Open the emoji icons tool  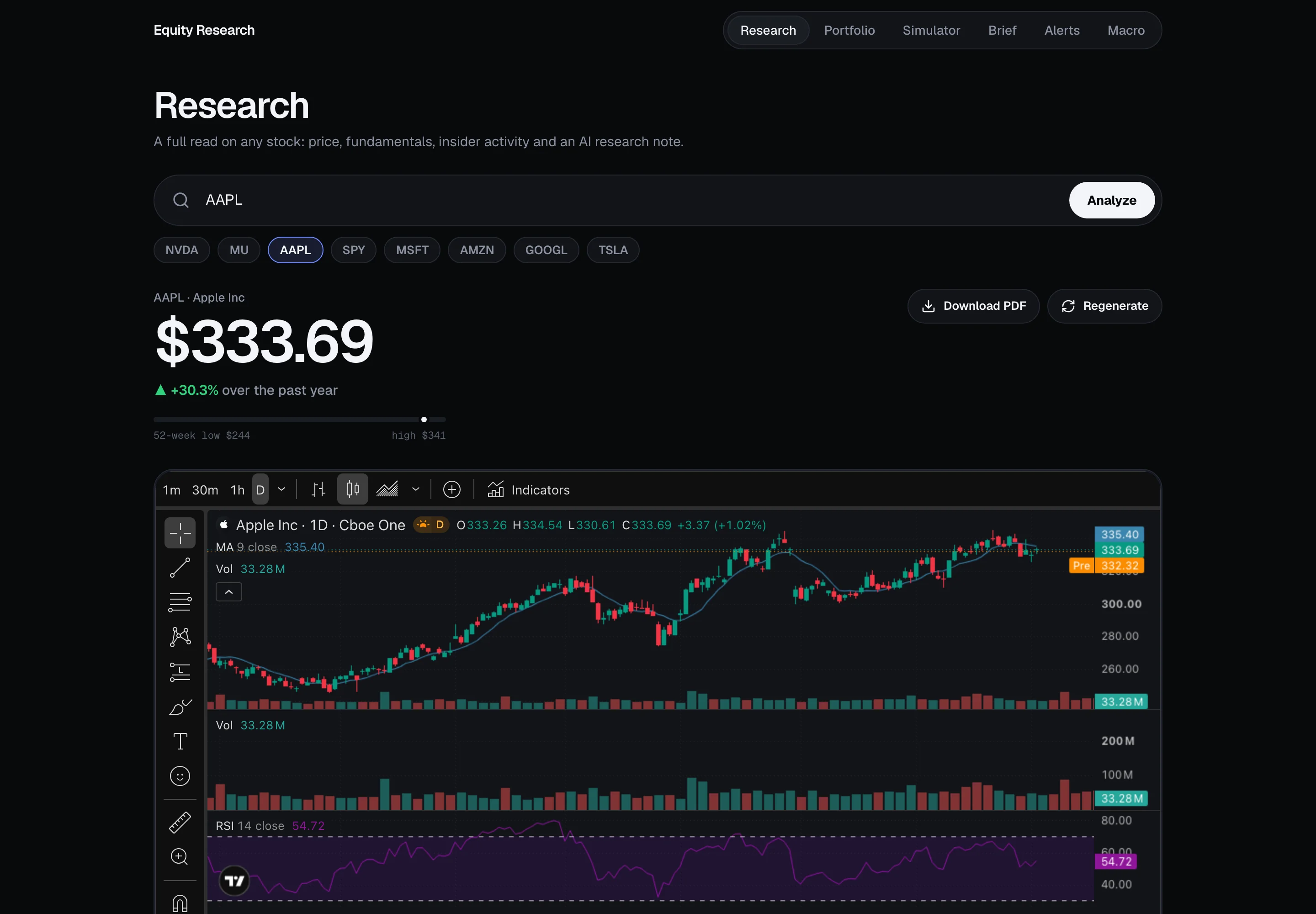180,776
